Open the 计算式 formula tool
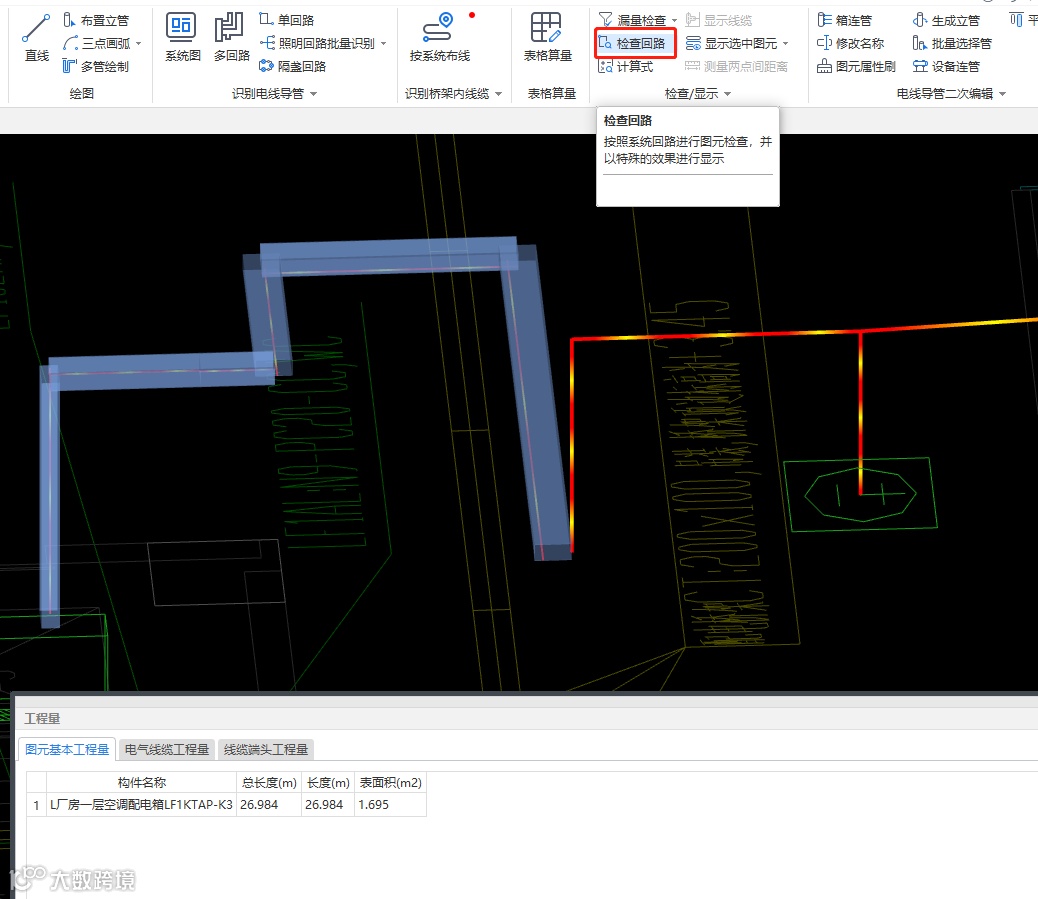The width and height of the screenshot is (1038, 899). coord(625,66)
